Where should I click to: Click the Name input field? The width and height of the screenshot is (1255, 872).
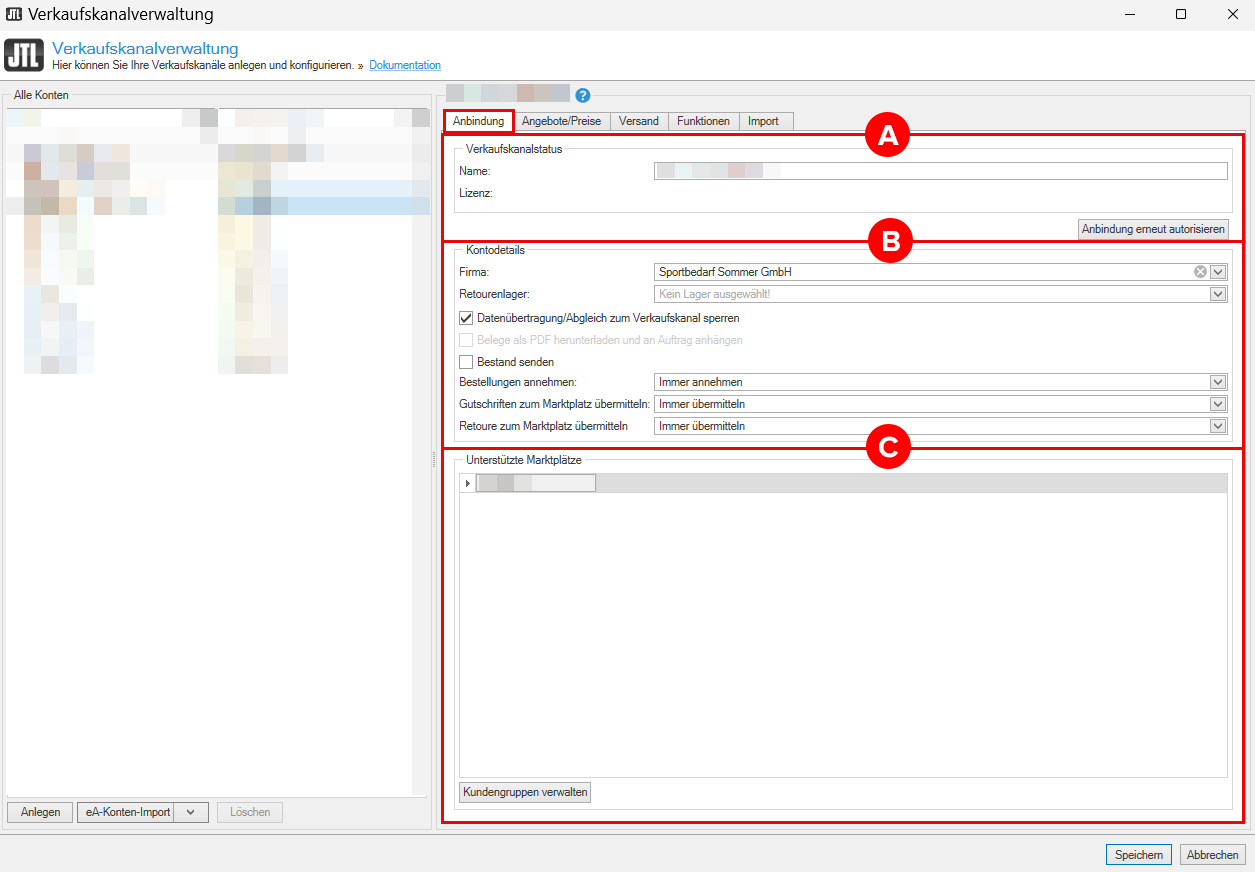(940, 171)
